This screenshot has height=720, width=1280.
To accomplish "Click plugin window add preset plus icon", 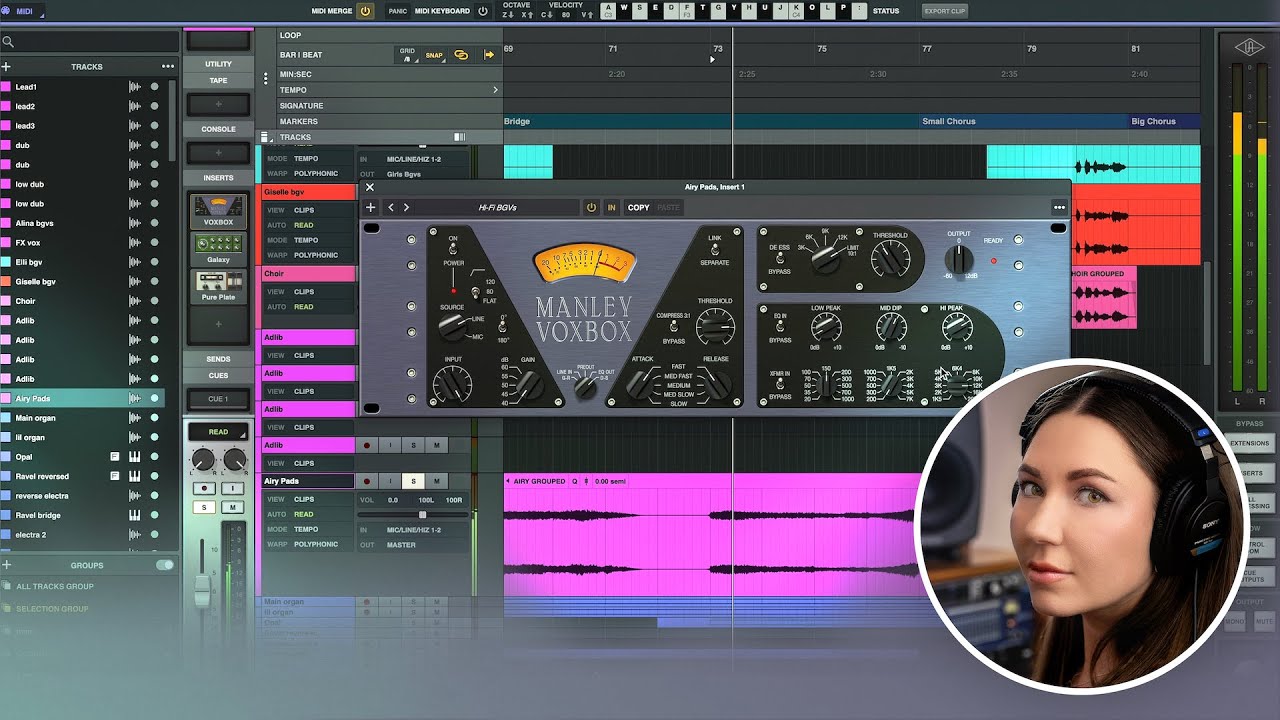I will pos(371,207).
